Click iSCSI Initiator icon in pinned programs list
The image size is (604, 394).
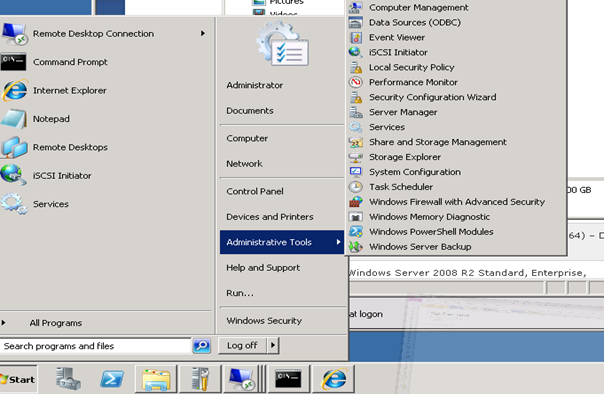point(13,175)
